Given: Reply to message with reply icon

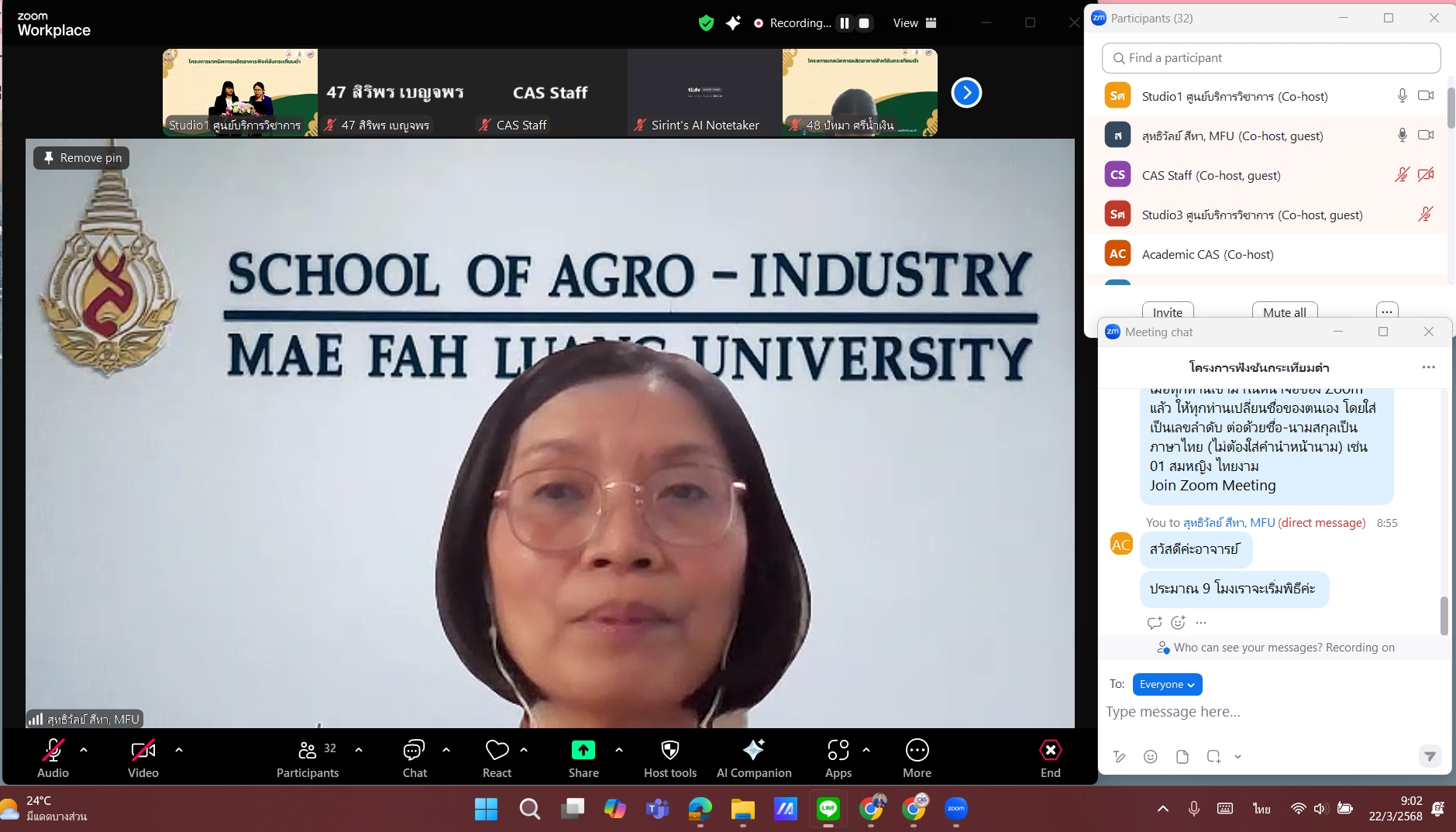Looking at the screenshot, I should coord(1155,623).
